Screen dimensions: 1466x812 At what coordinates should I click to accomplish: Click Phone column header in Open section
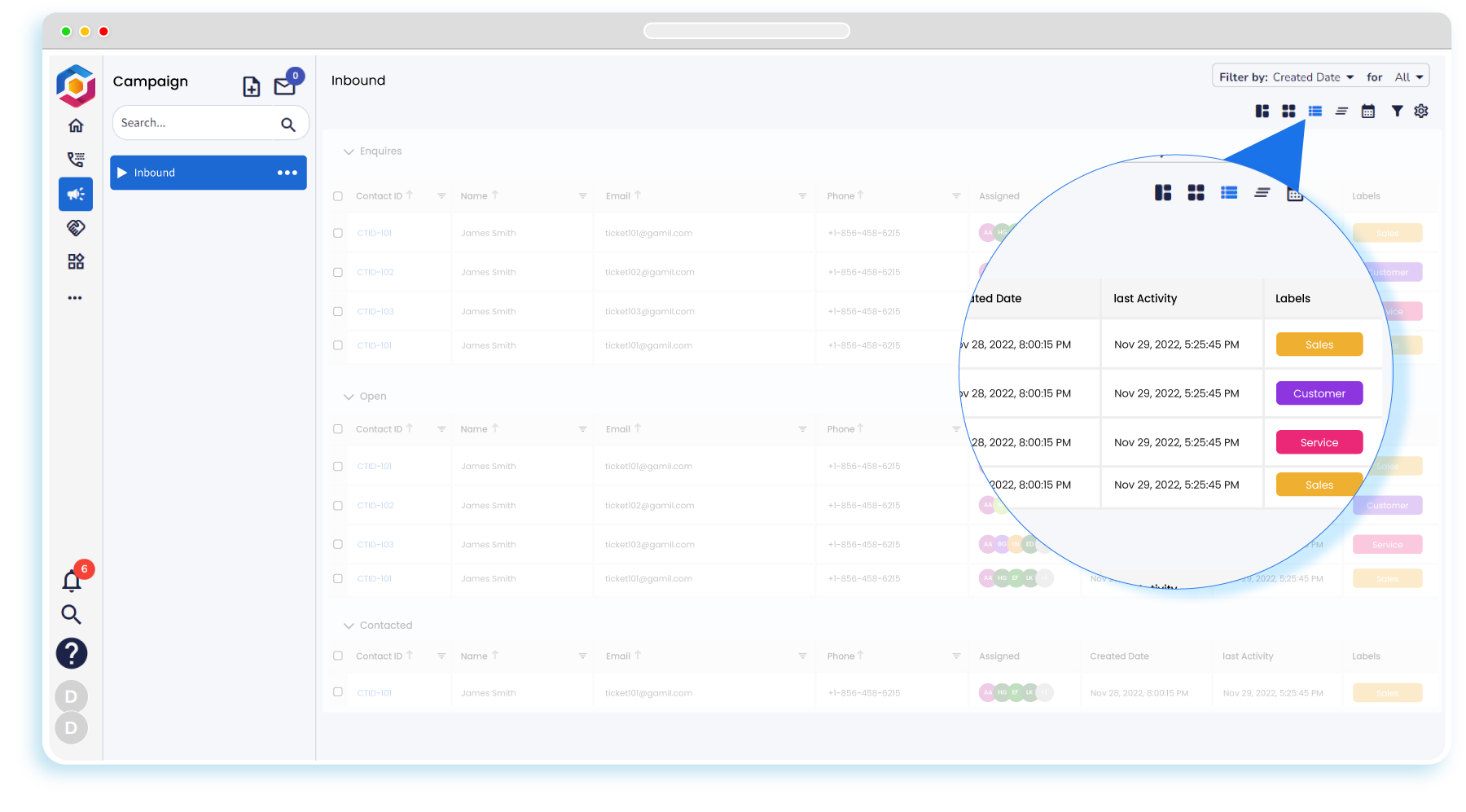841,429
